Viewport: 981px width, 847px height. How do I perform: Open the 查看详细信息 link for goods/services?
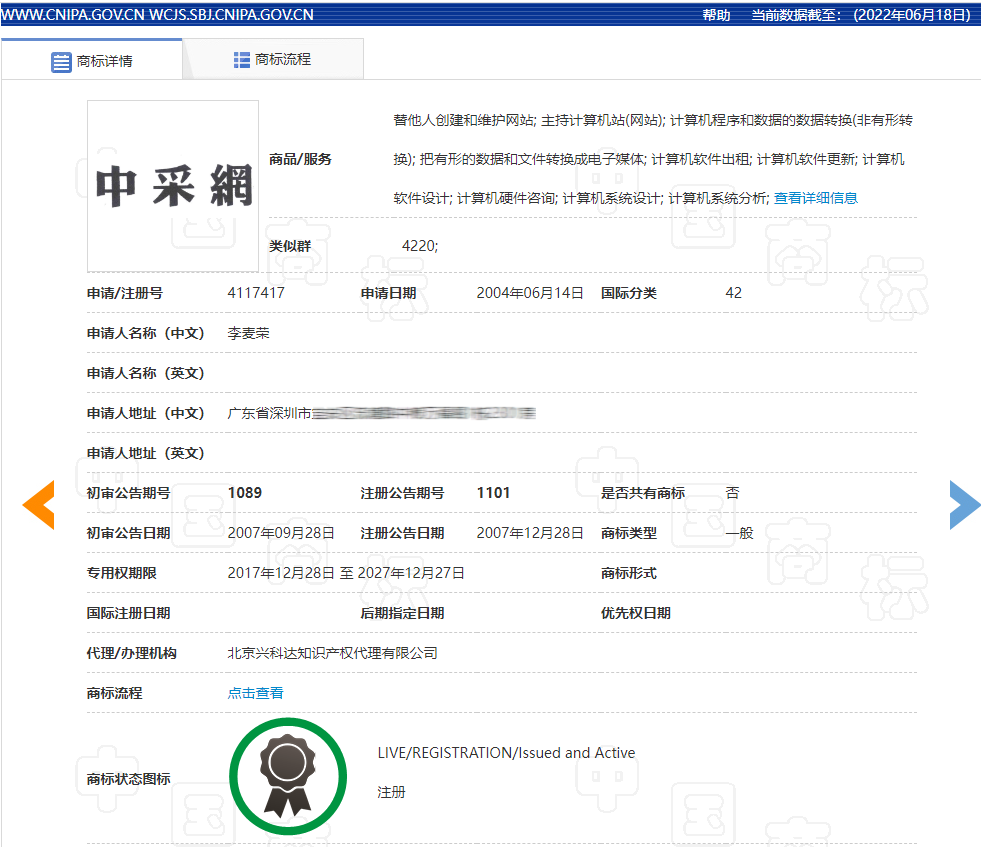tap(815, 198)
